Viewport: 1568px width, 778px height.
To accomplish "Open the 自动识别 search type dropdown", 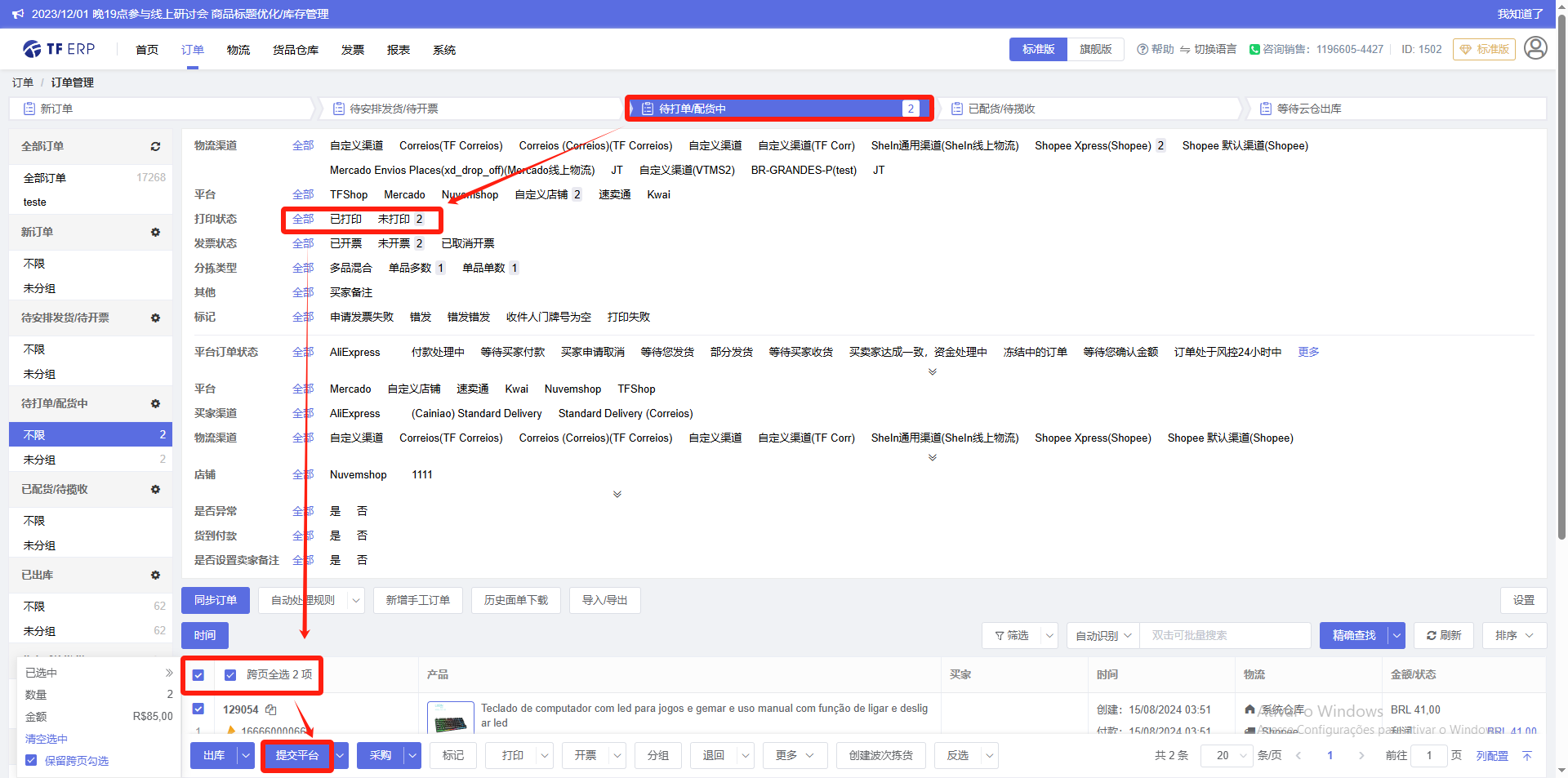I will [x=1103, y=635].
